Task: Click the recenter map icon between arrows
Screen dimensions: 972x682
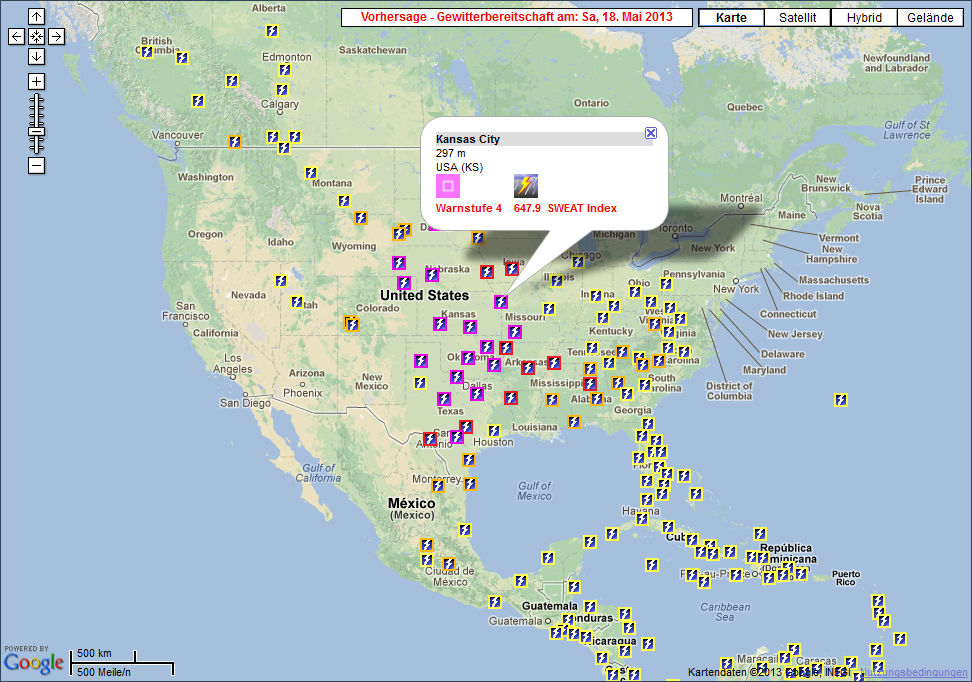Action: point(37,37)
